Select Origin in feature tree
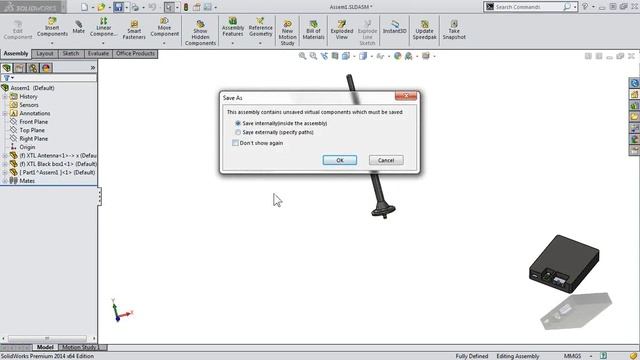Viewport: 640px width, 360px height. coord(27,147)
